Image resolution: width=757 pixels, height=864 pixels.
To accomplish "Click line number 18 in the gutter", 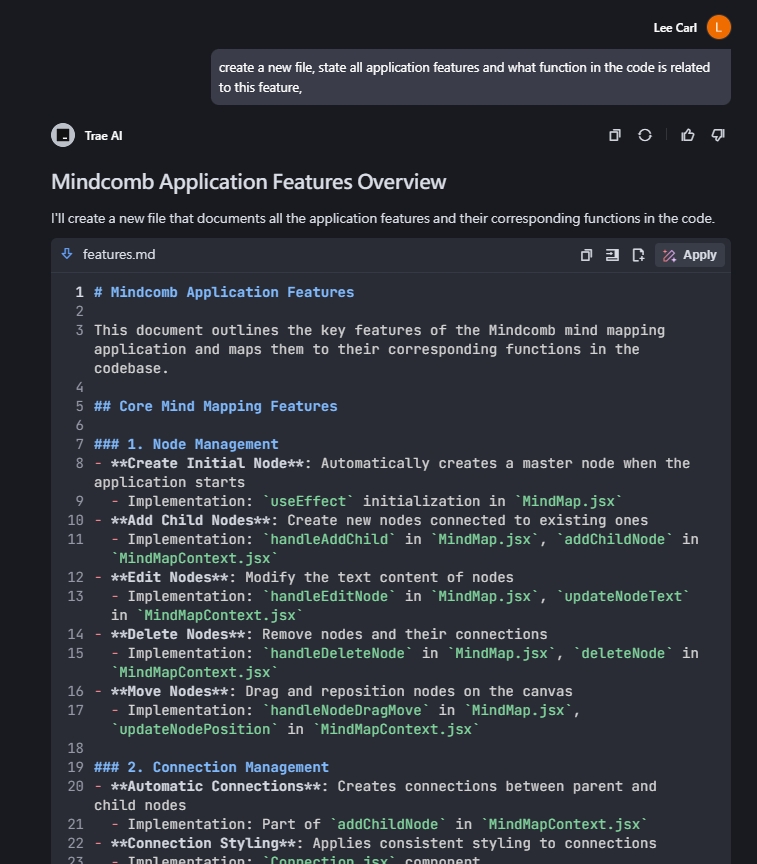I will coord(75,748).
